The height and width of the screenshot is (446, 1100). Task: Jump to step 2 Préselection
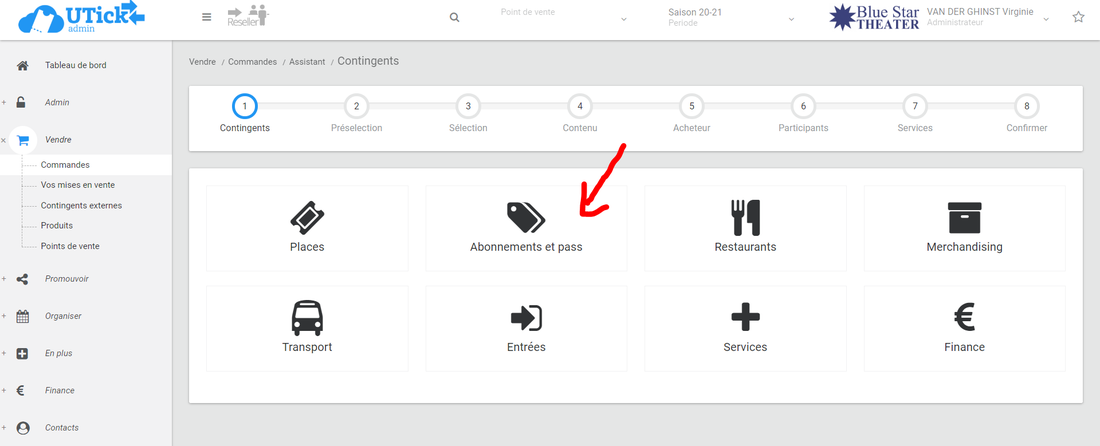[356, 107]
